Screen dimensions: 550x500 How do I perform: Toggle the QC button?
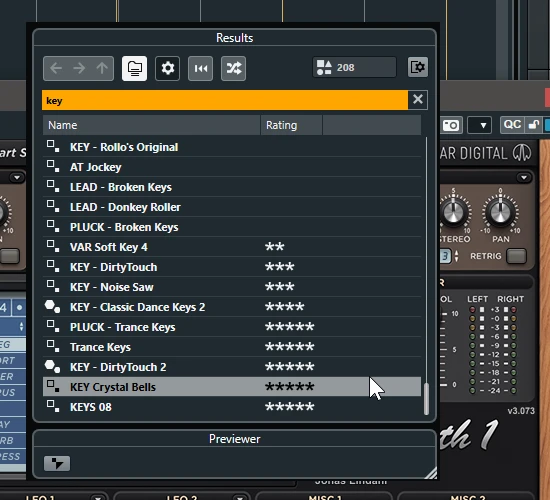512,125
